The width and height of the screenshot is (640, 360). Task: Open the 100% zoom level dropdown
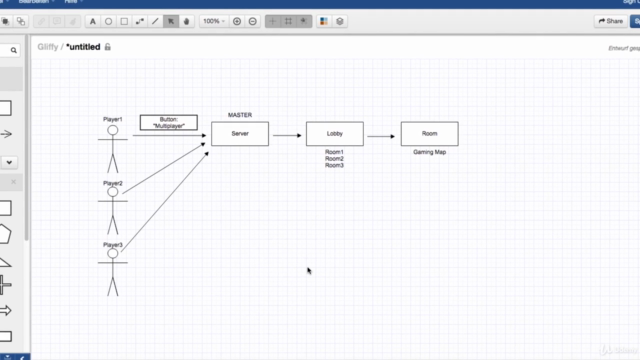coord(214,21)
